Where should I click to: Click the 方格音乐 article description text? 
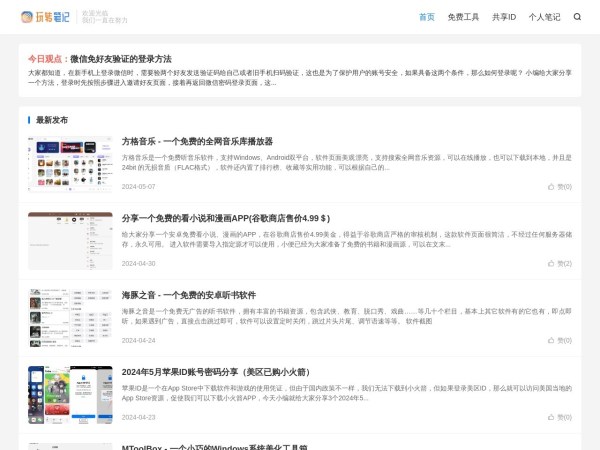pos(347,163)
